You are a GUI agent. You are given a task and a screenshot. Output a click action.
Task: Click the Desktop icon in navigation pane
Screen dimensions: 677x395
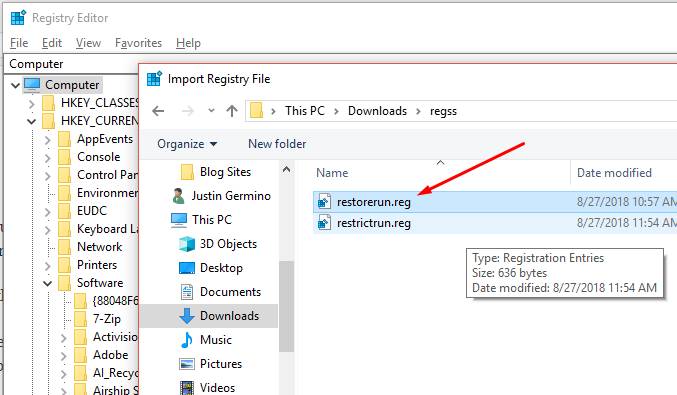[187, 268]
